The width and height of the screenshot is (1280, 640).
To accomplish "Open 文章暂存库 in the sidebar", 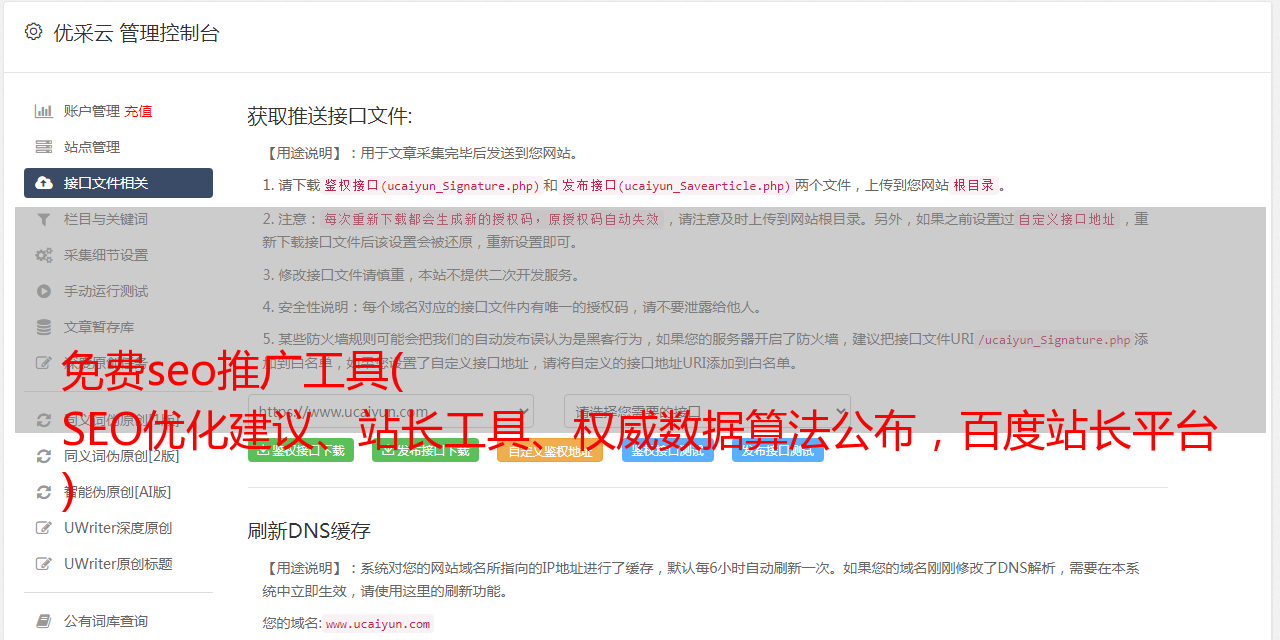I will [x=99, y=327].
